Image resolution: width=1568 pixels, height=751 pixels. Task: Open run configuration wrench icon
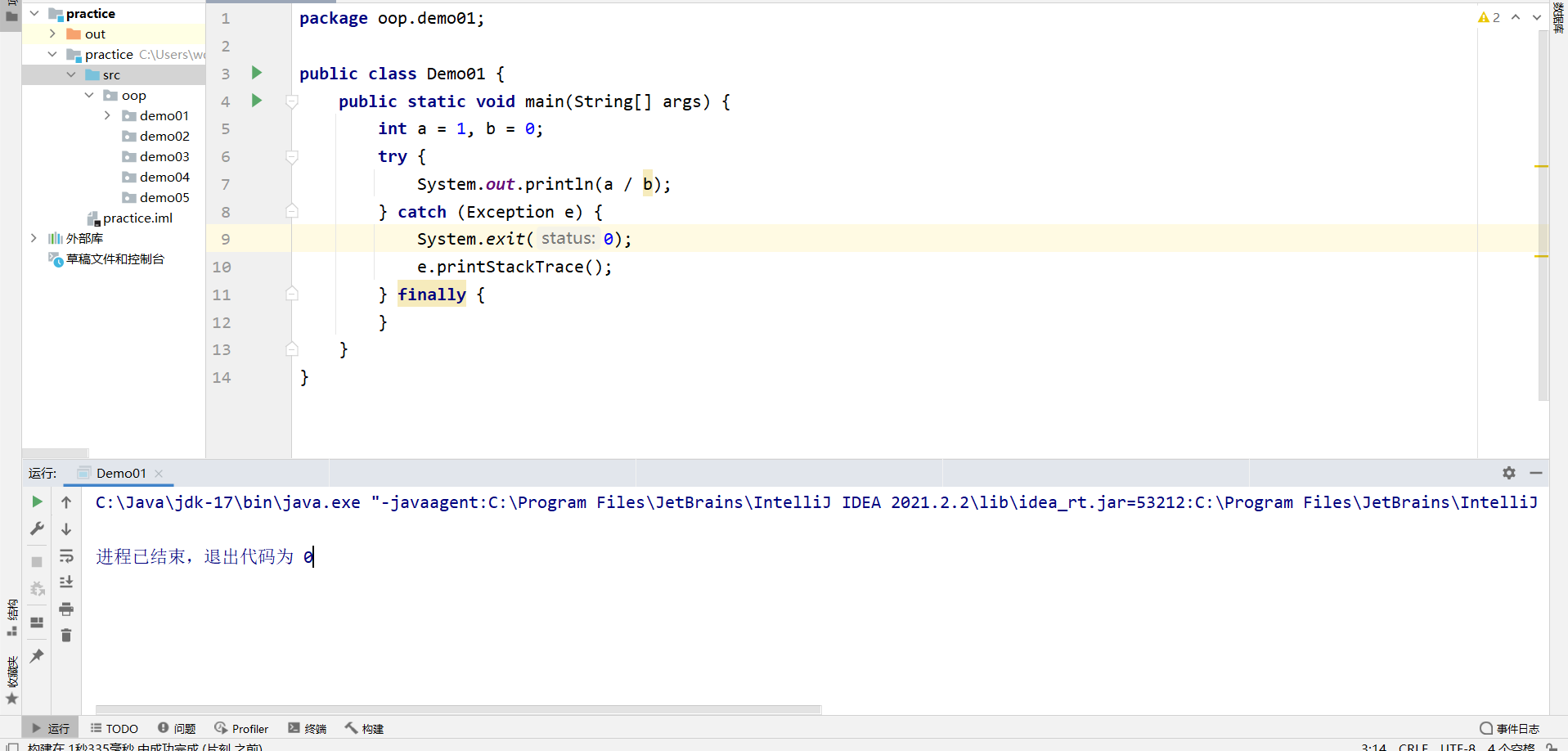[37, 528]
